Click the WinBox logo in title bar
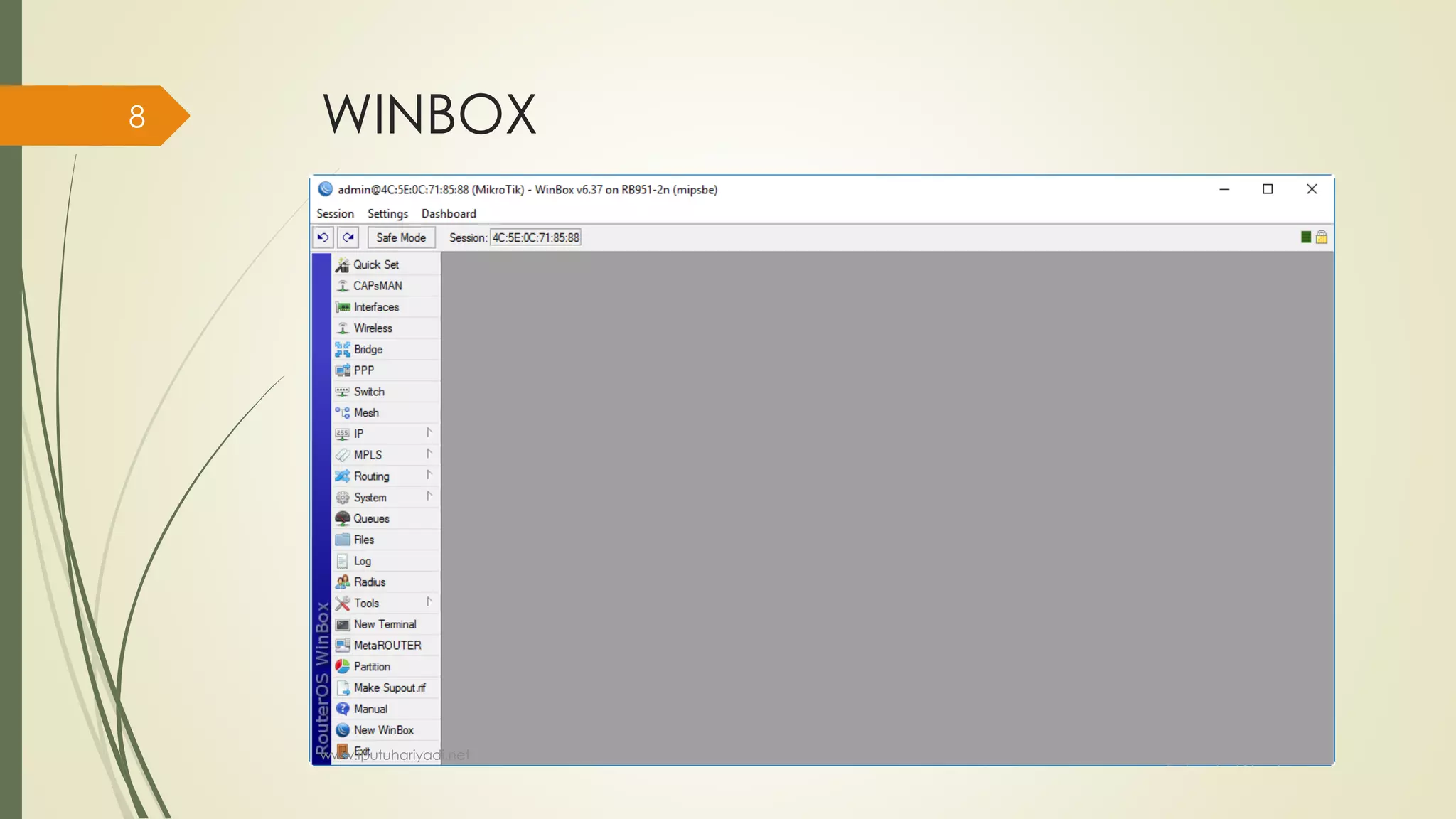Viewport: 1456px width, 819px height. [x=326, y=188]
